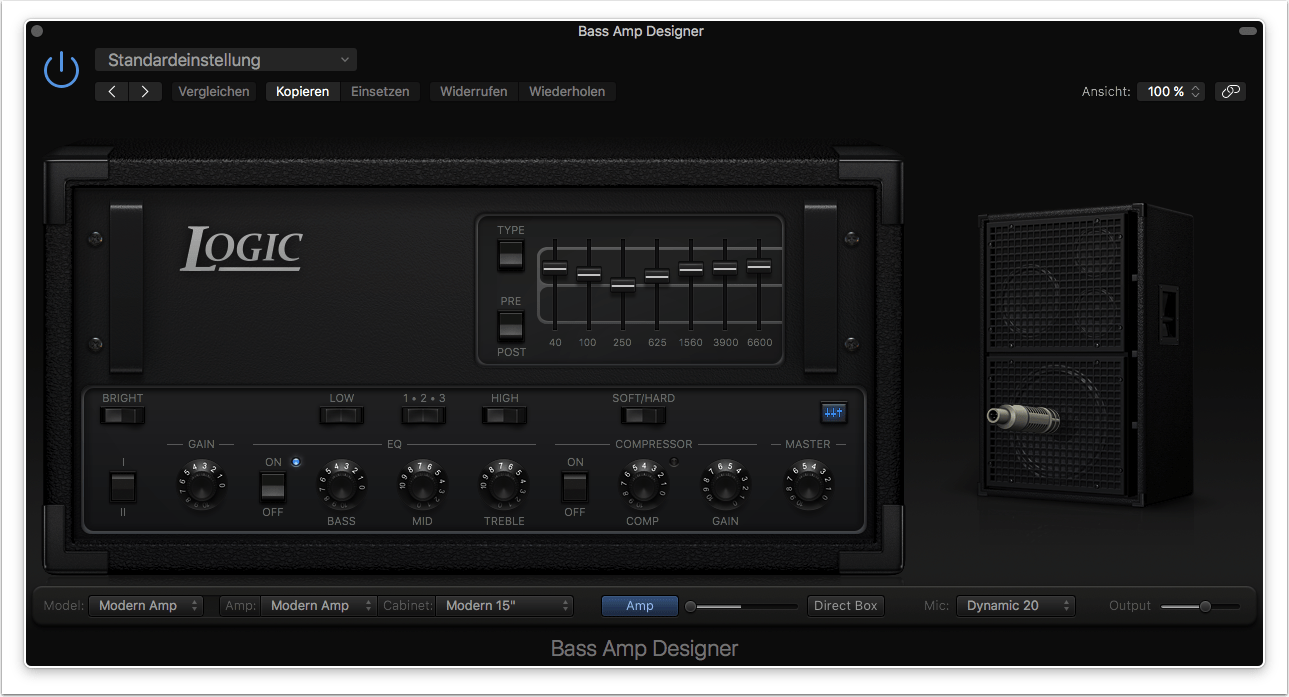This screenshot has height=697, width=1289.
Task: Click the plugin power bypass icon
Action: (x=61, y=70)
